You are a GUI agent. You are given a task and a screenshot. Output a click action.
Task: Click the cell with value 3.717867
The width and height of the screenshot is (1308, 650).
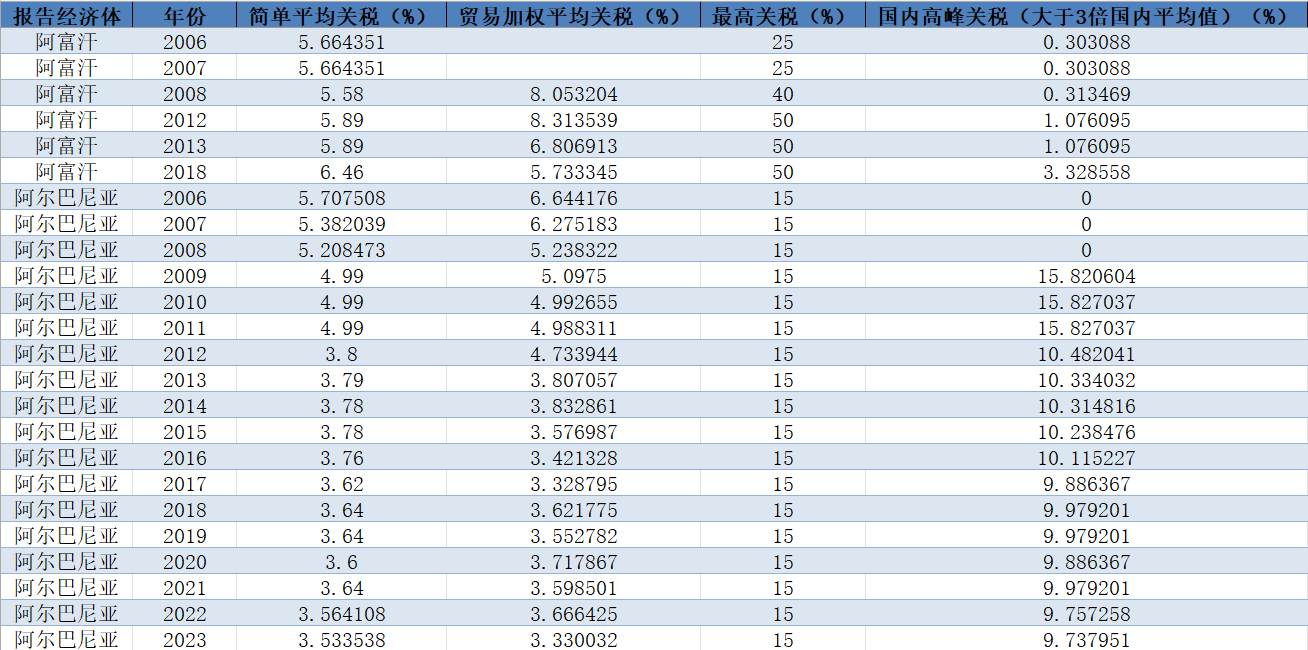(572, 562)
